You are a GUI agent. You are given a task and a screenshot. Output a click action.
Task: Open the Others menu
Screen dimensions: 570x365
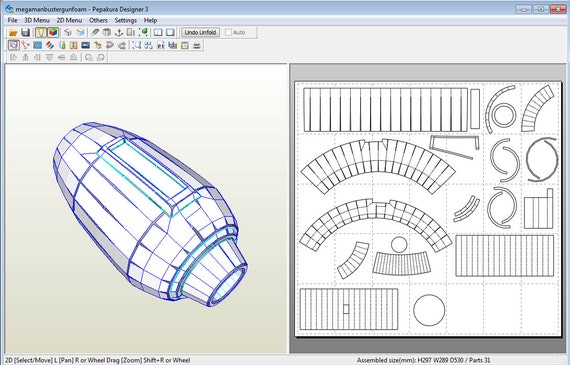pos(98,20)
